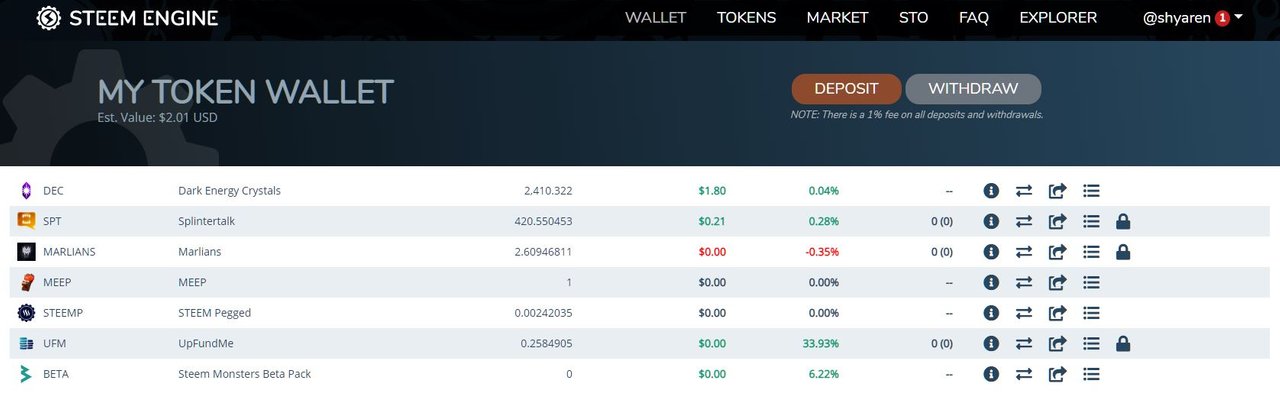Viewport: 1280px width, 404px height.
Task: Send SPT tokens via share icon
Action: click(1058, 222)
